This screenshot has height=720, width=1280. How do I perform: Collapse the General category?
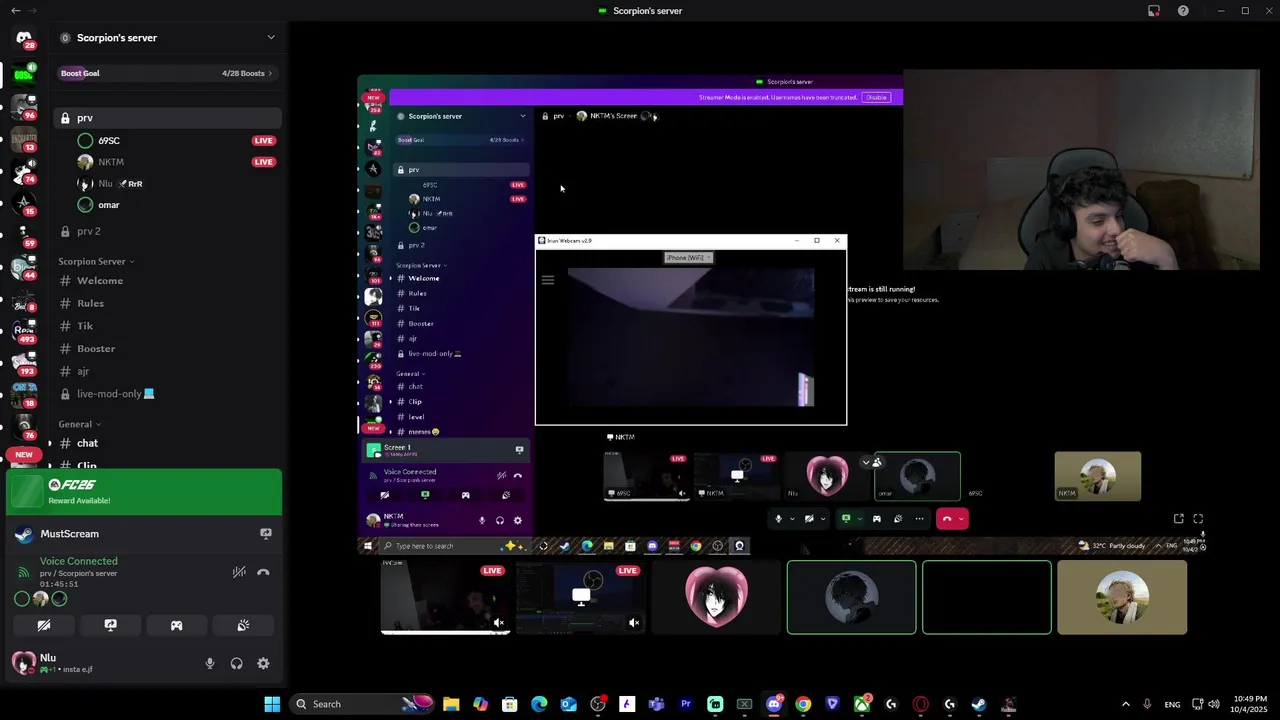(x=79, y=424)
